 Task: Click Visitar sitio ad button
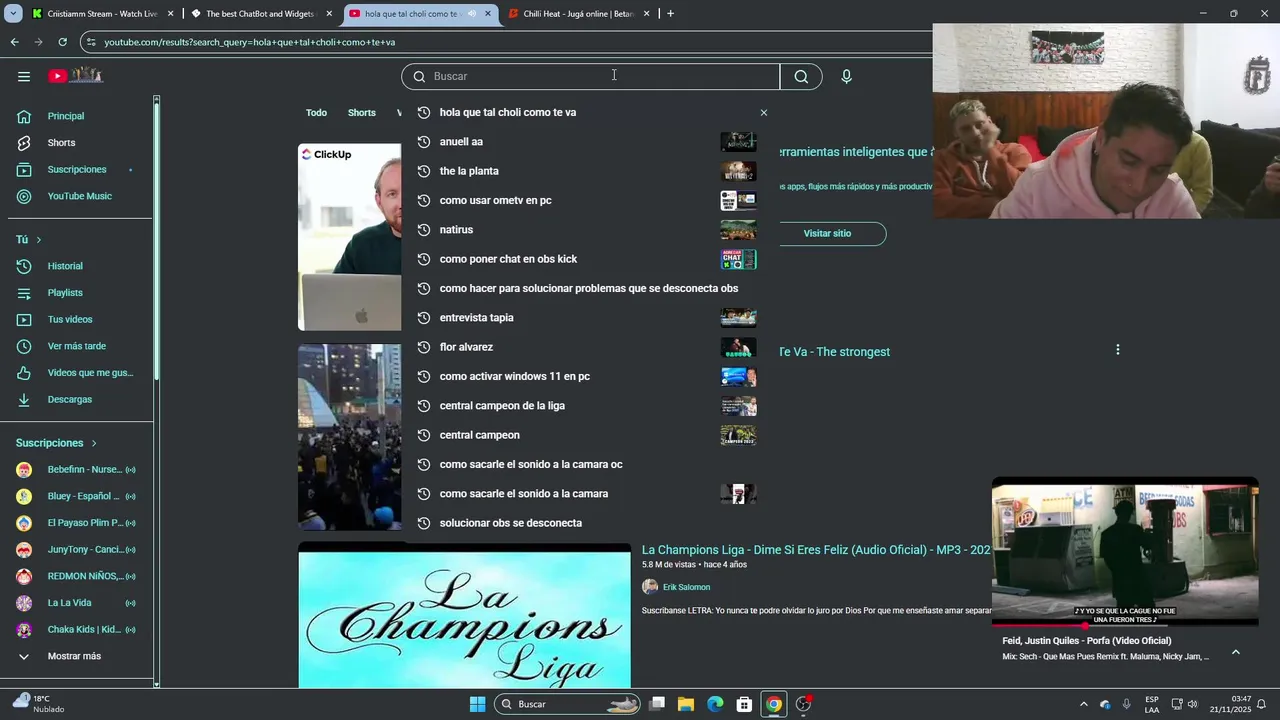pos(827,233)
